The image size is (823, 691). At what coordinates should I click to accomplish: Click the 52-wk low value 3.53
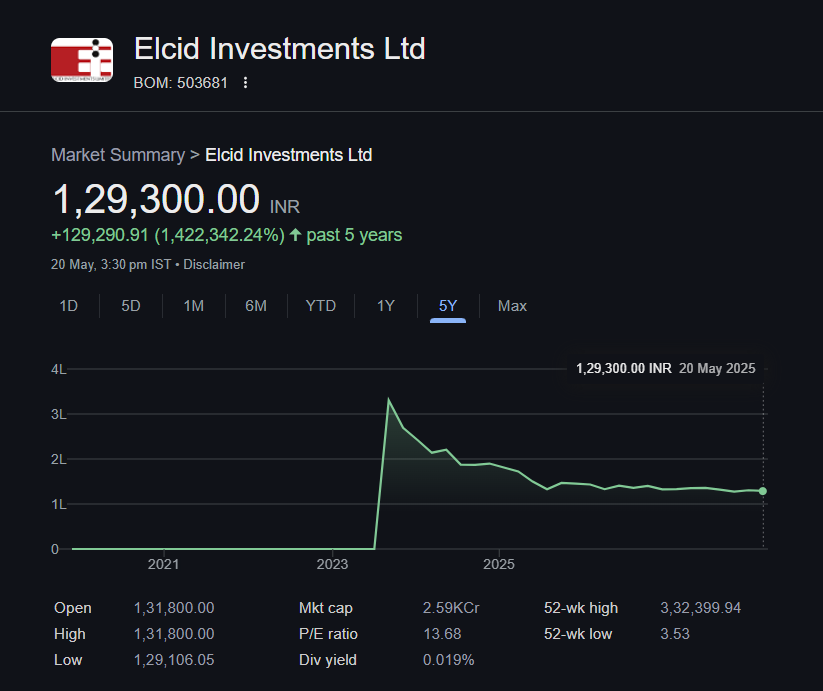click(x=674, y=634)
